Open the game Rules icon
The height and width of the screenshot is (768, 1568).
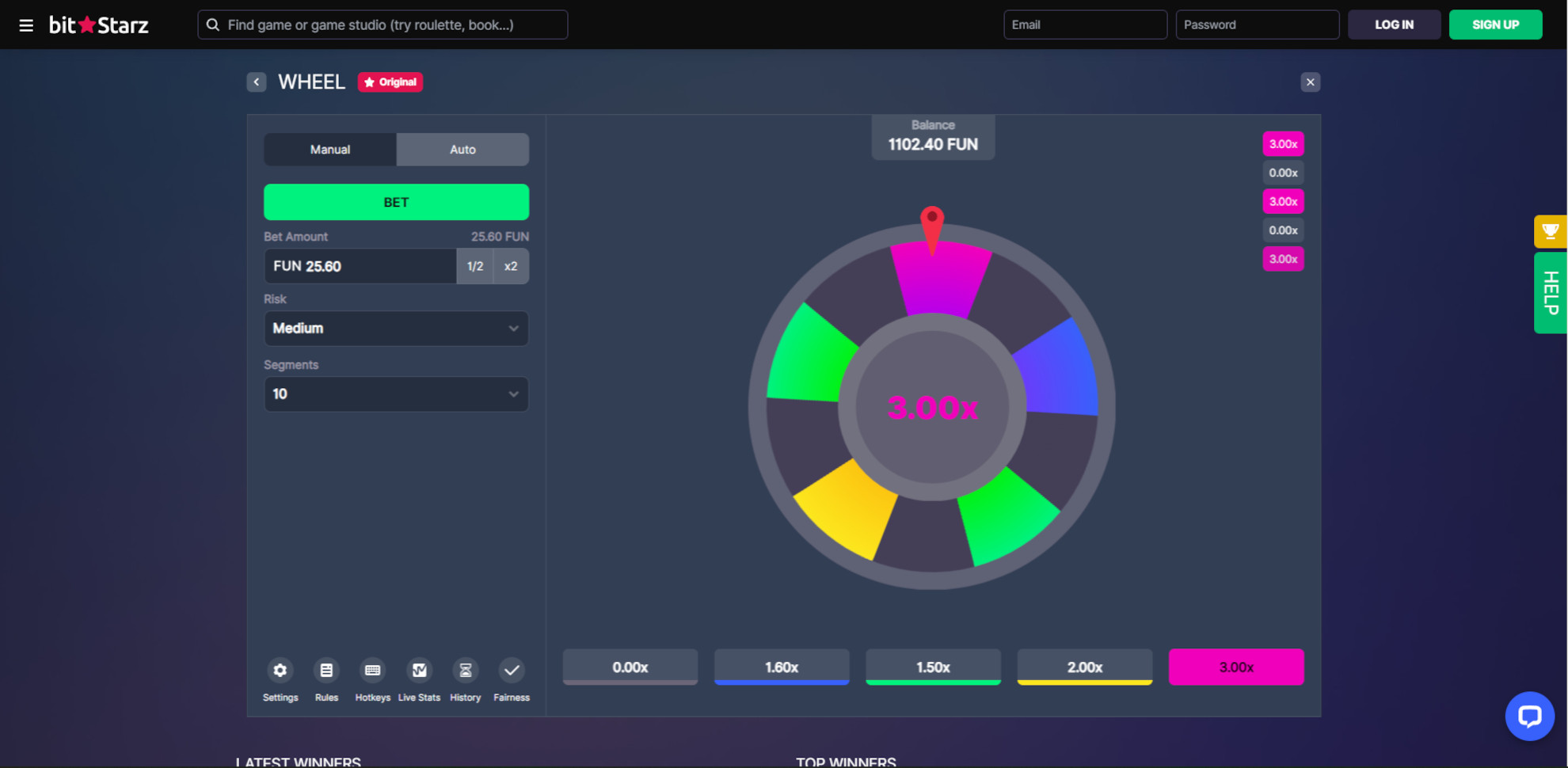[x=326, y=671]
